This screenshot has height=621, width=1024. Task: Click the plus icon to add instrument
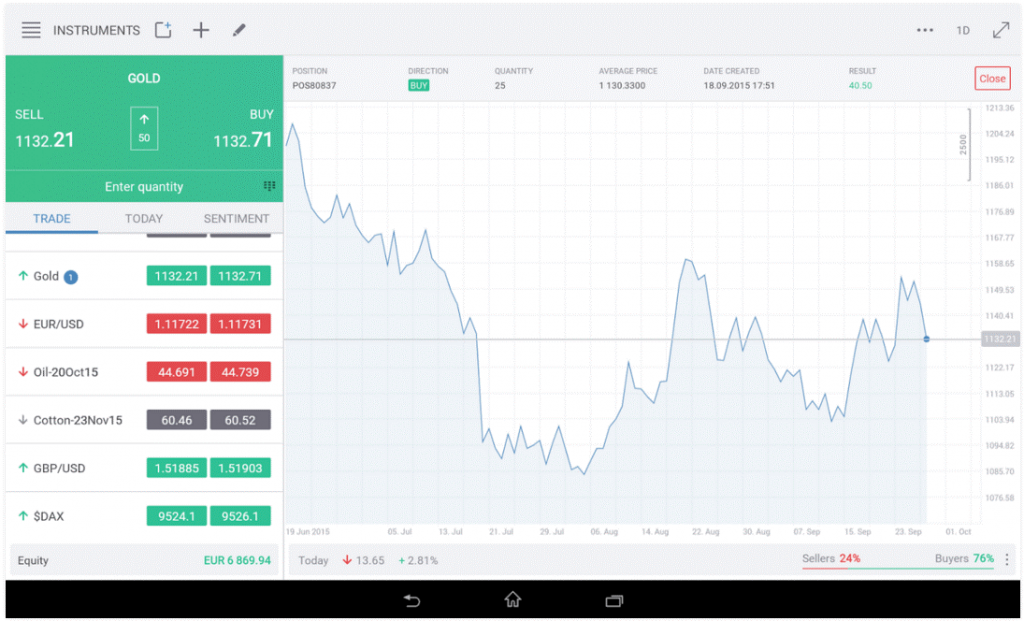[x=201, y=30]
